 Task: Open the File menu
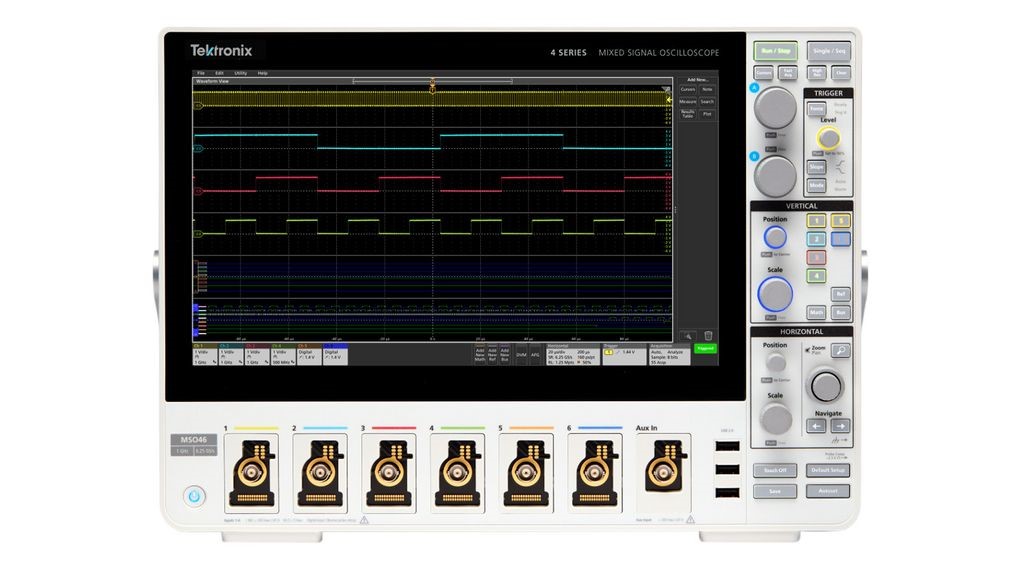pyautogui.click(x=201, y=73)
